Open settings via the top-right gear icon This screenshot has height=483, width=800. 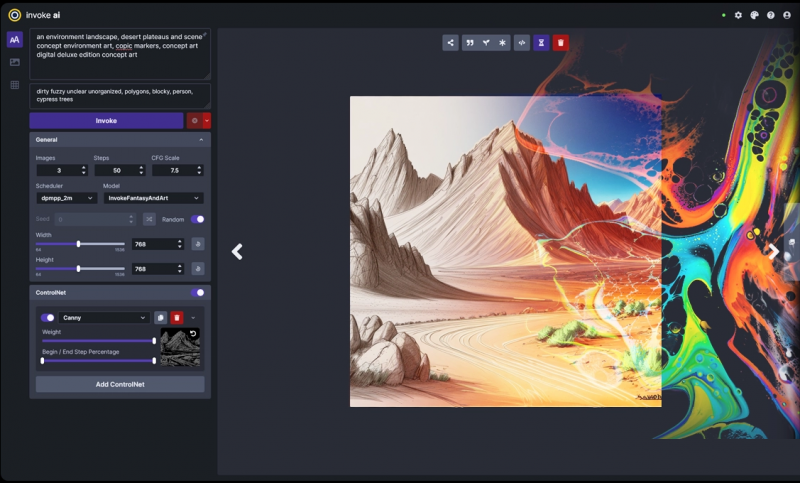(x=738, y=15)
